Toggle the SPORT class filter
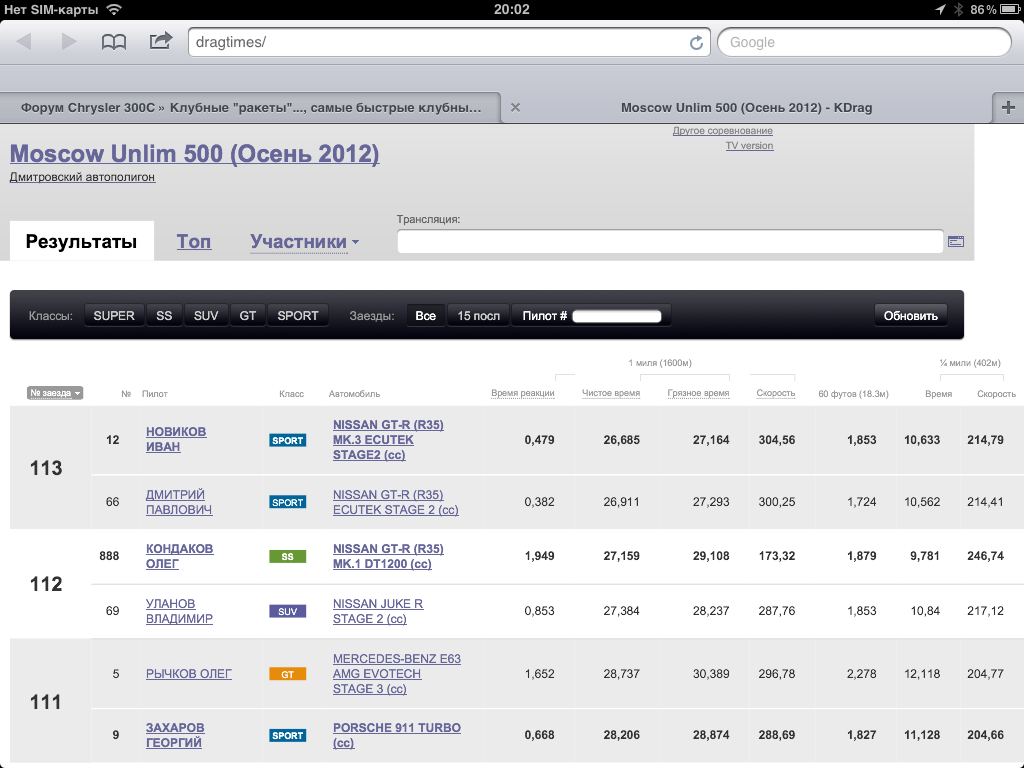Viewport: 1024px width, 768px height. [298, 315]
